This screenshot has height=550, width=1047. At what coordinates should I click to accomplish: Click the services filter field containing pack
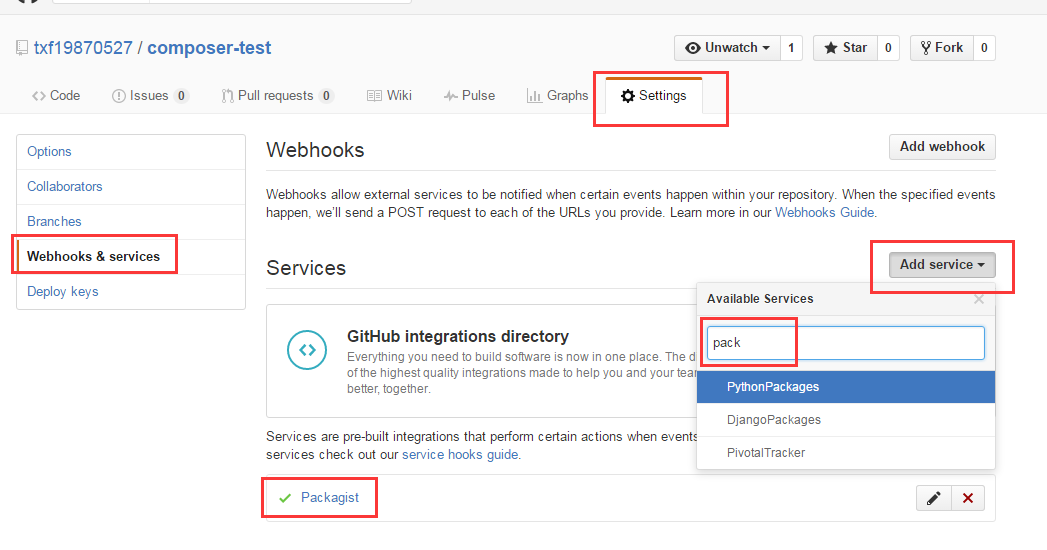(x=845, y=343)
